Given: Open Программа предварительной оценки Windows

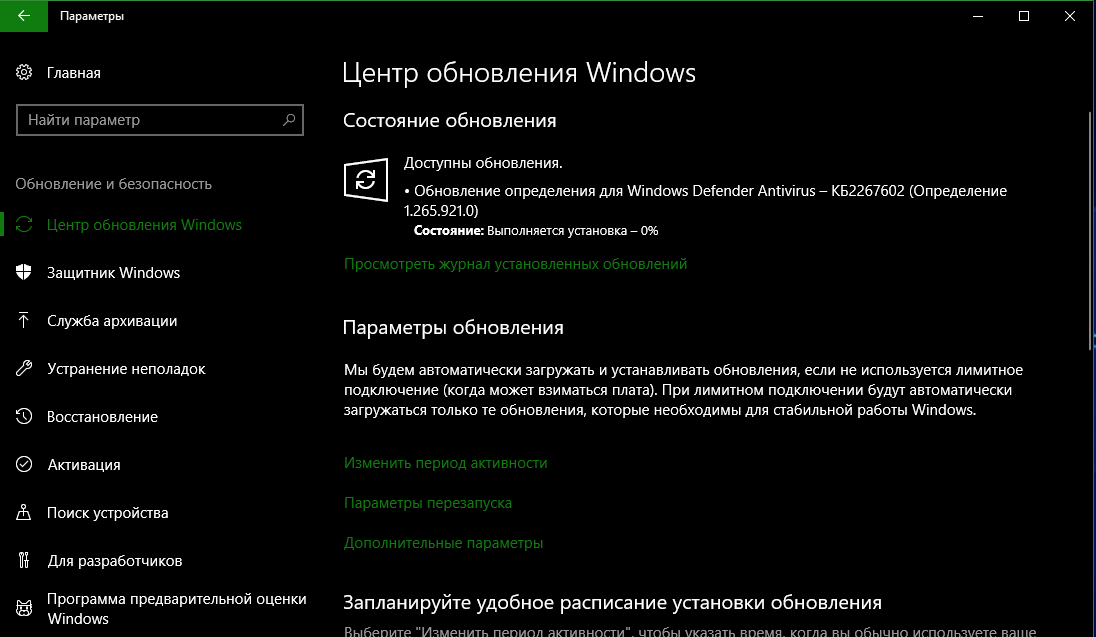Looking at the screenshot, I should (176, 608).
